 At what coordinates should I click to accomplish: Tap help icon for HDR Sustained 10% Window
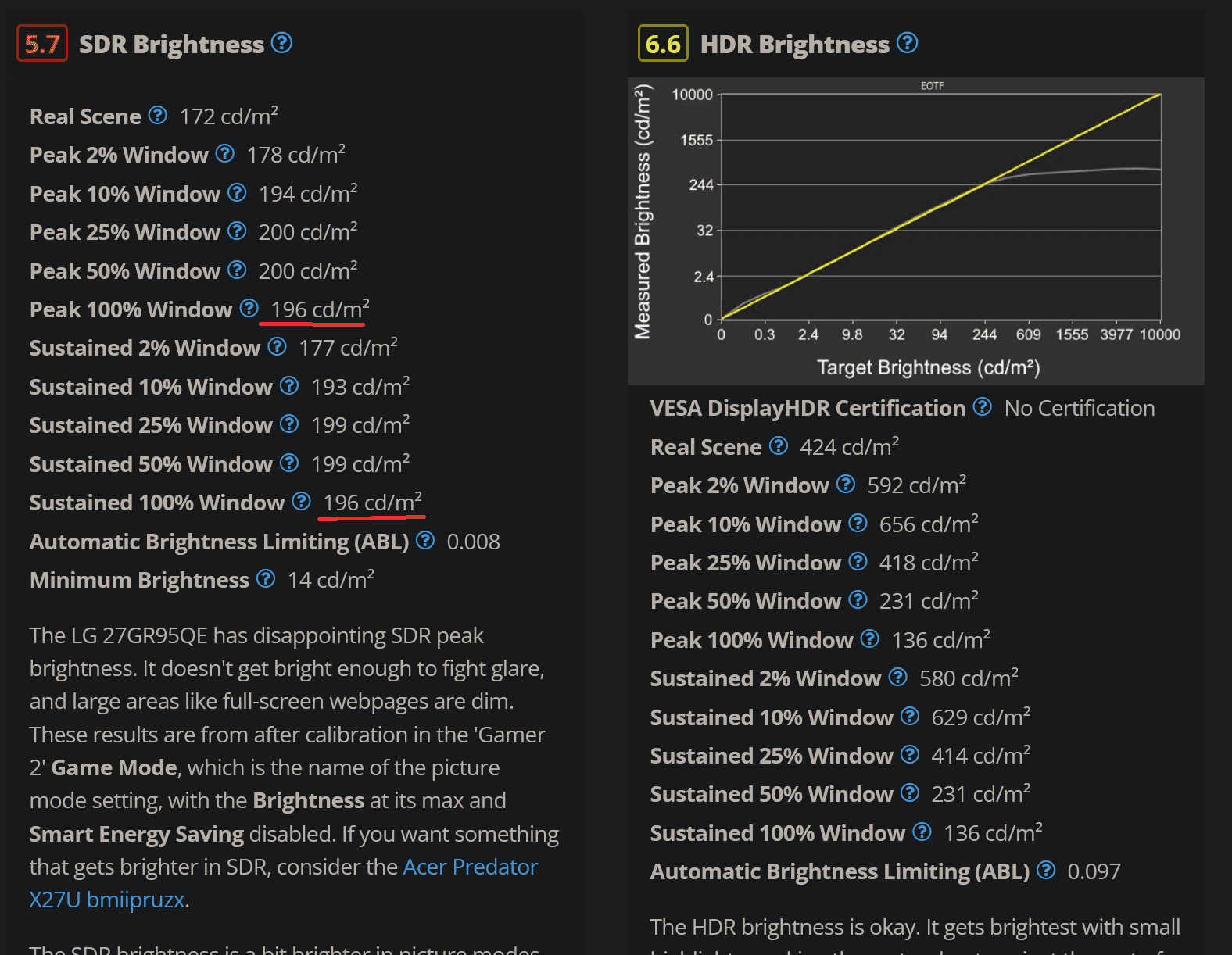pyautogui.click(x=910, y=717)
